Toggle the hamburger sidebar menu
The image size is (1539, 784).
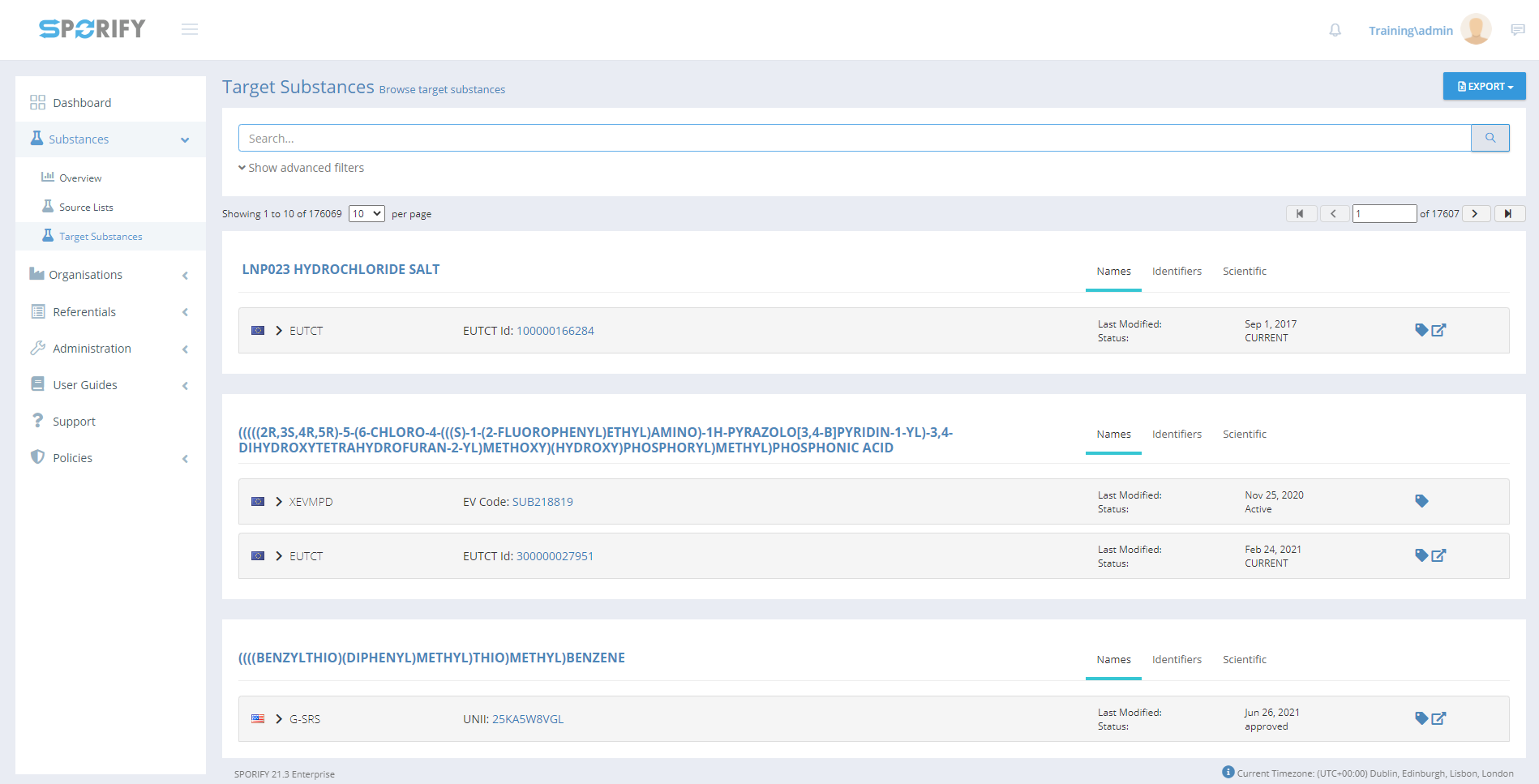point(190,29)
